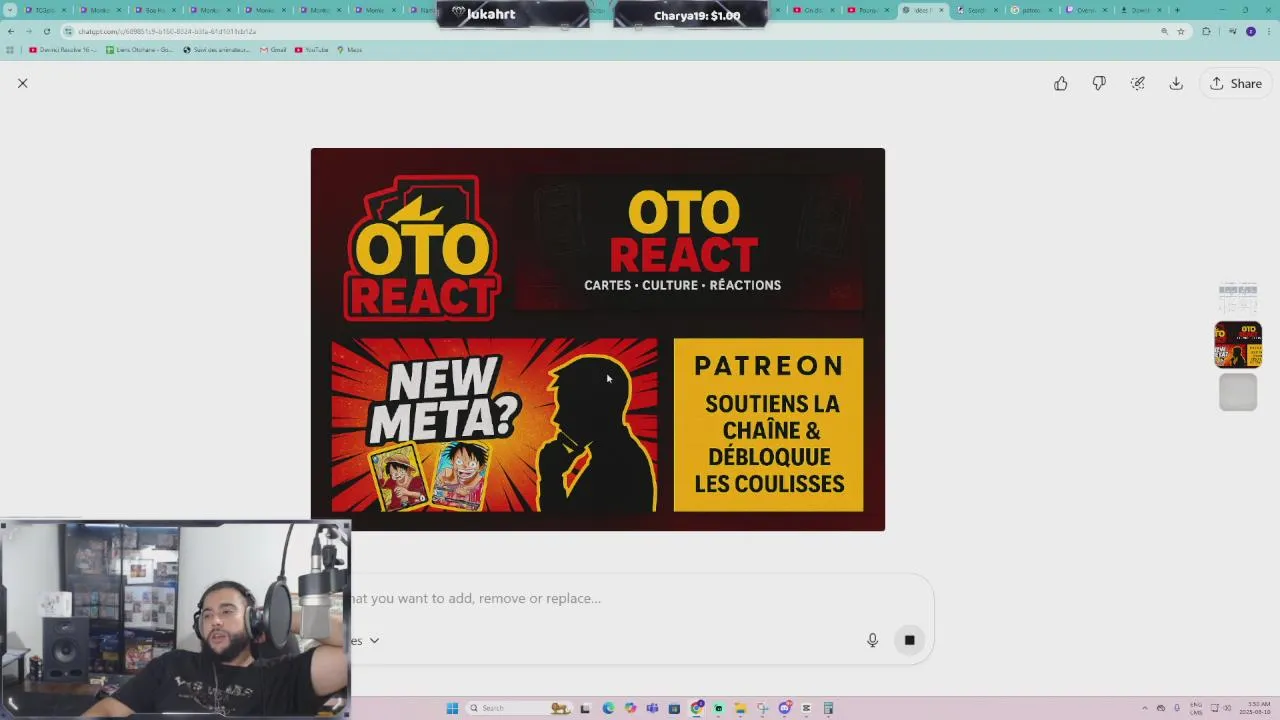Open the Chrome profile avatar
The height and width of the screenshot is (720, 1280).
[x=1250, y=31]
